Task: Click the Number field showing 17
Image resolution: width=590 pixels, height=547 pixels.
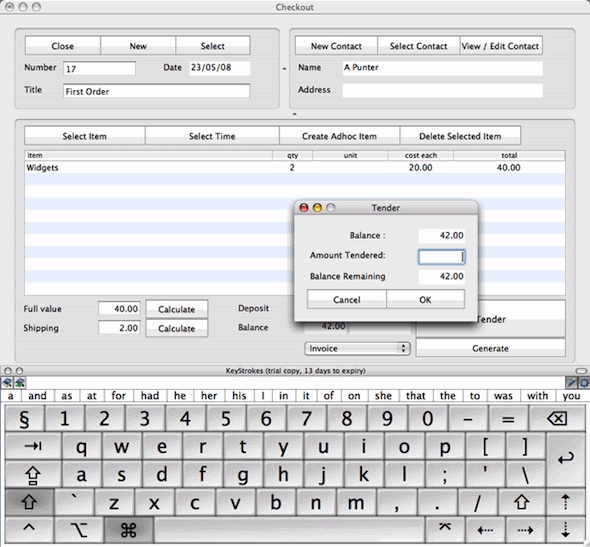Action: click(99, 68)
